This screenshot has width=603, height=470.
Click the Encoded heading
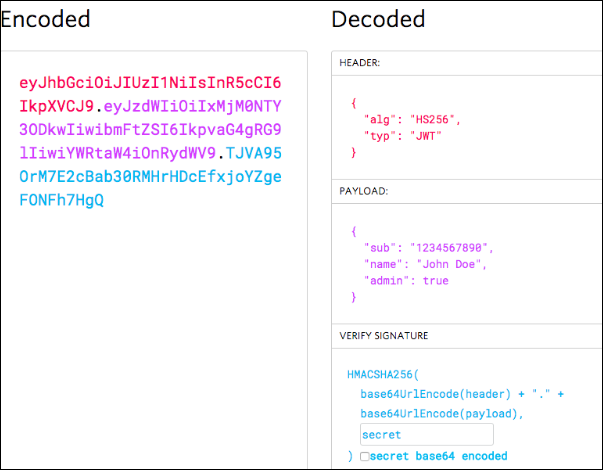pyautogui.click(x=45, y=19)
